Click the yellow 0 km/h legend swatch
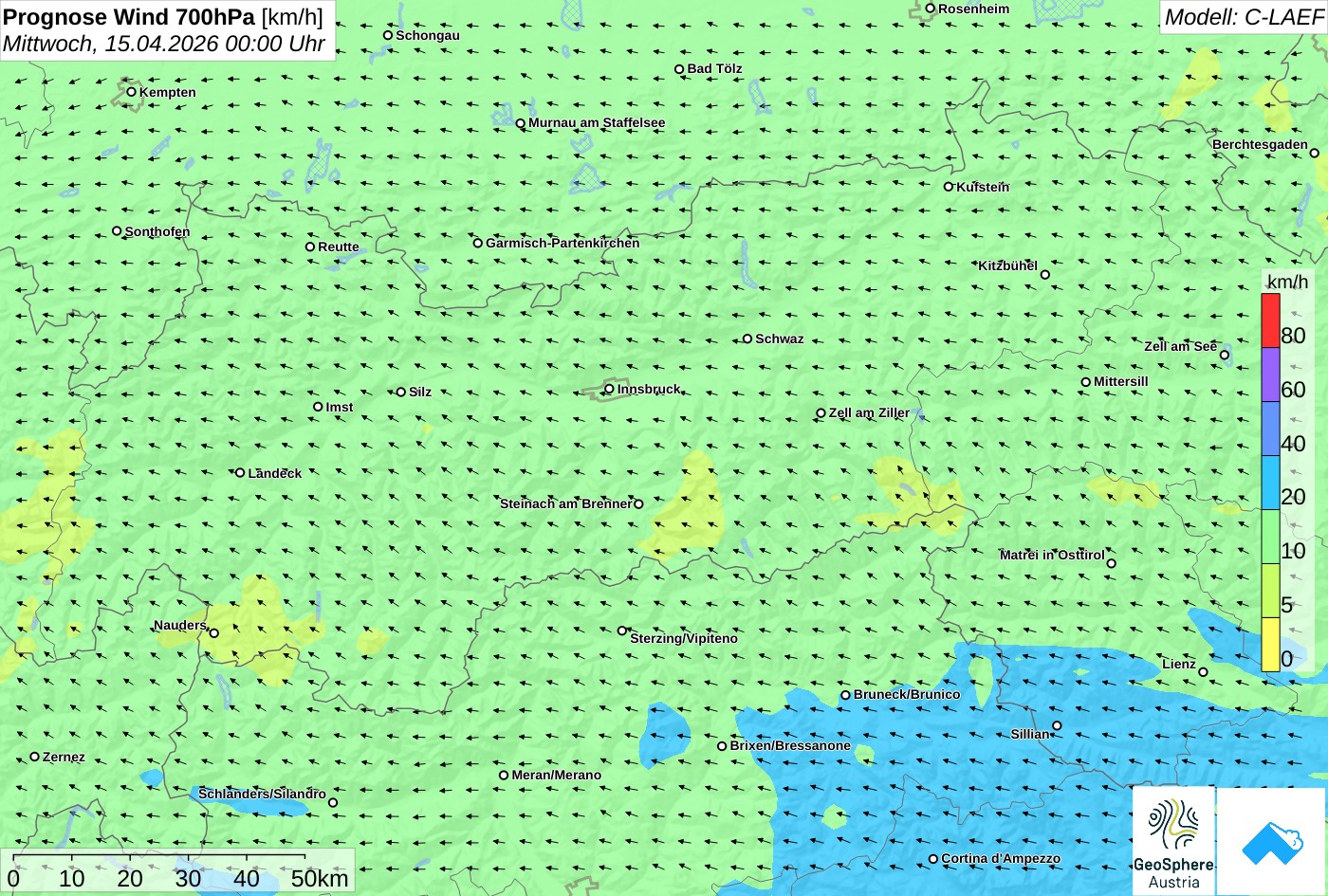 1270,645
